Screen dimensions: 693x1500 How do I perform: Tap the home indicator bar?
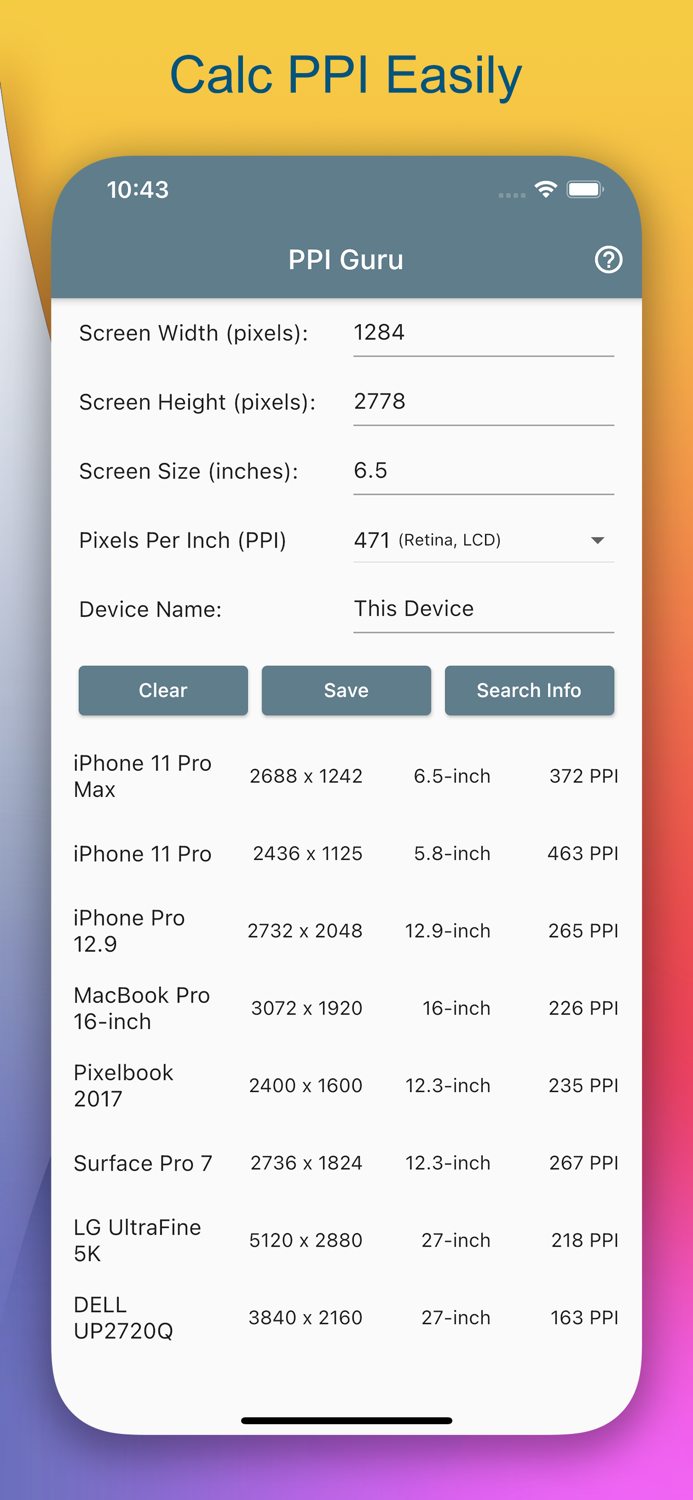(346, 1419)
